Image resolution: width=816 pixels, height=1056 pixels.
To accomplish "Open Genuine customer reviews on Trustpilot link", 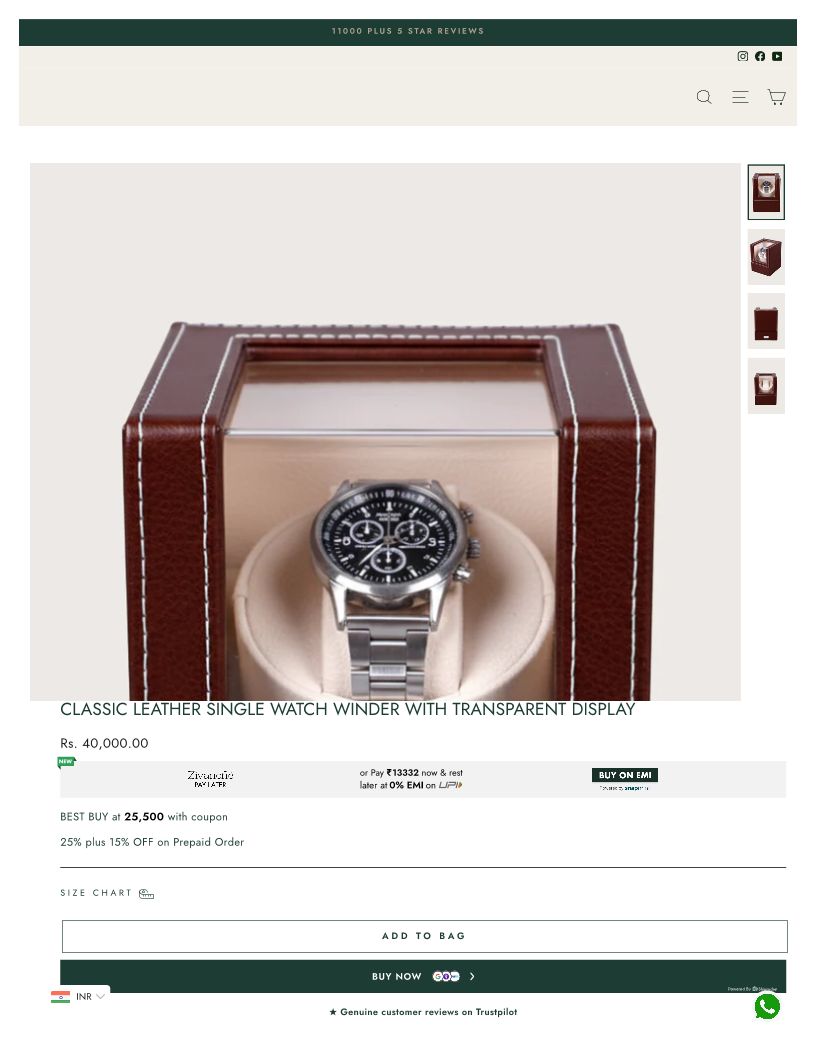I will (423, 1012).
